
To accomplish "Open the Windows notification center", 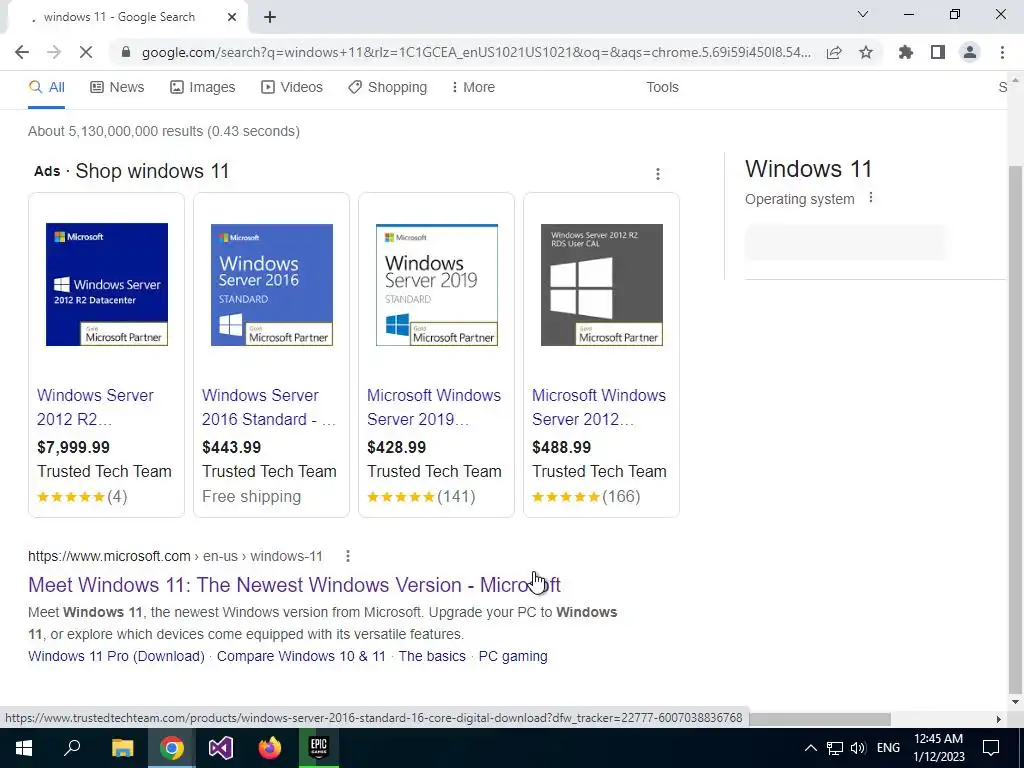I will (x=991, y=748).
